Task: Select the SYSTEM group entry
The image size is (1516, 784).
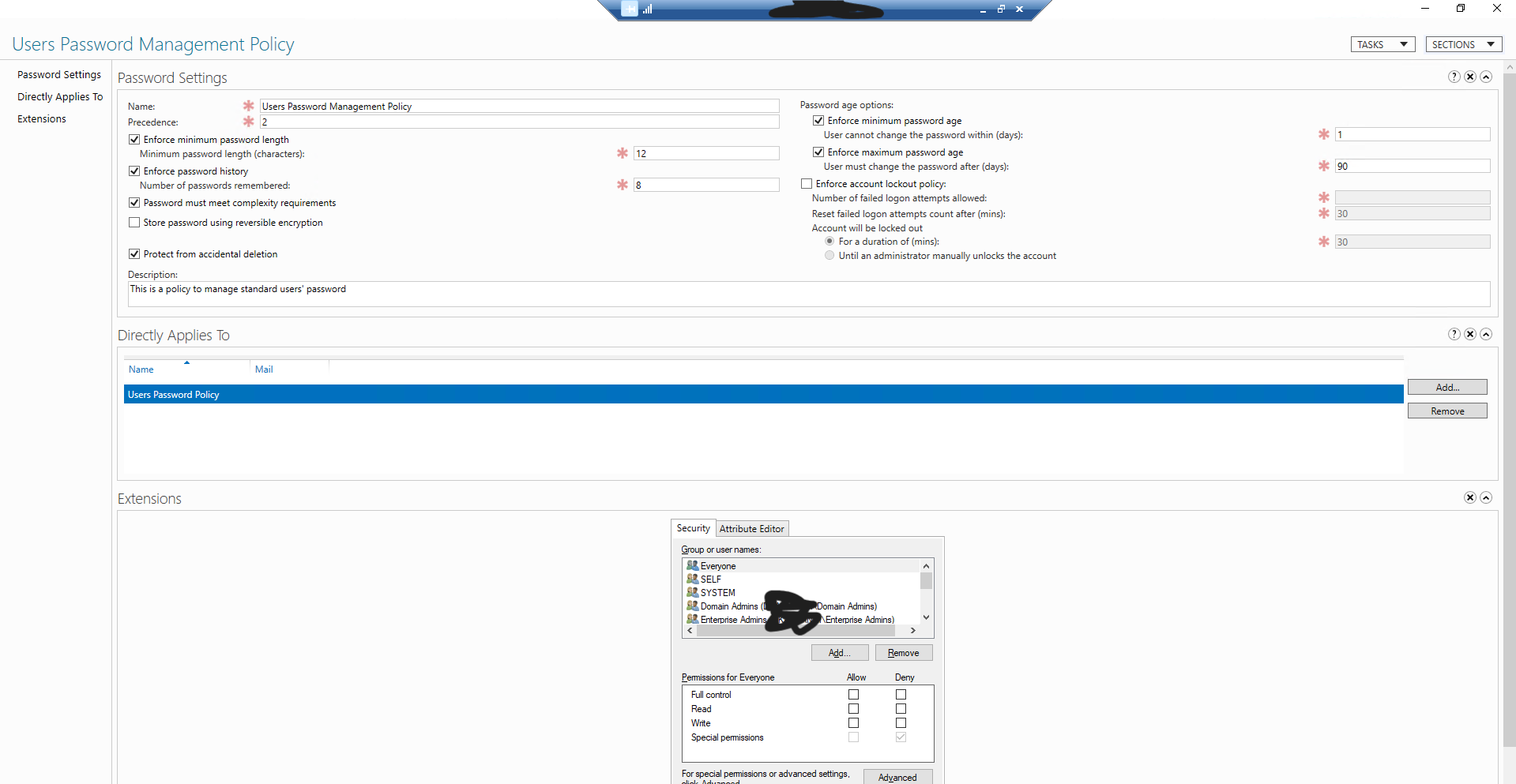Action: point(717,592)
